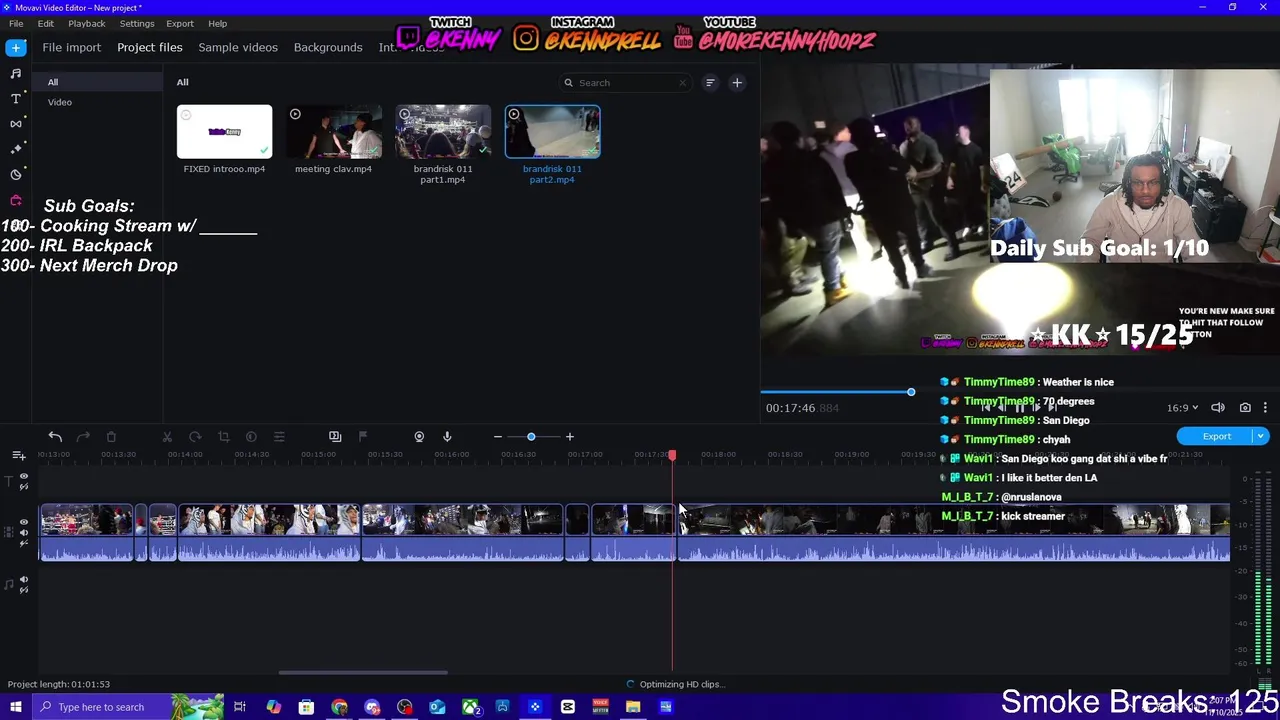
Task: Click the Undo arrow
Action: (55, 436)
